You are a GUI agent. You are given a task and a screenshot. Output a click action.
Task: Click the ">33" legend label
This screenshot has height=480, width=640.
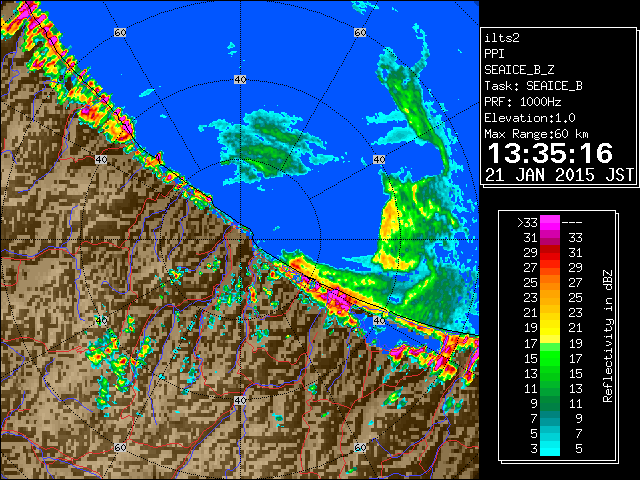pyautogui.click(x=527, y=222)
